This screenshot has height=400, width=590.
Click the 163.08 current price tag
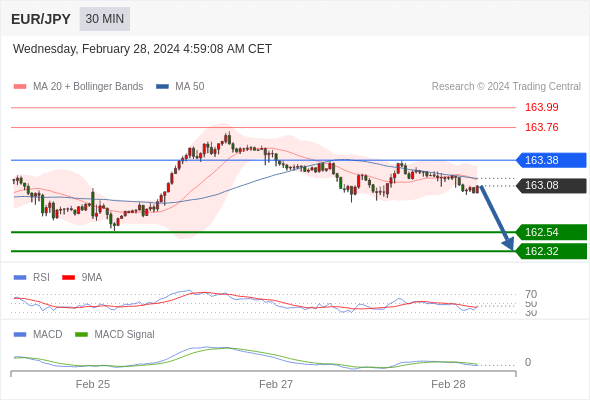[551, 186]
